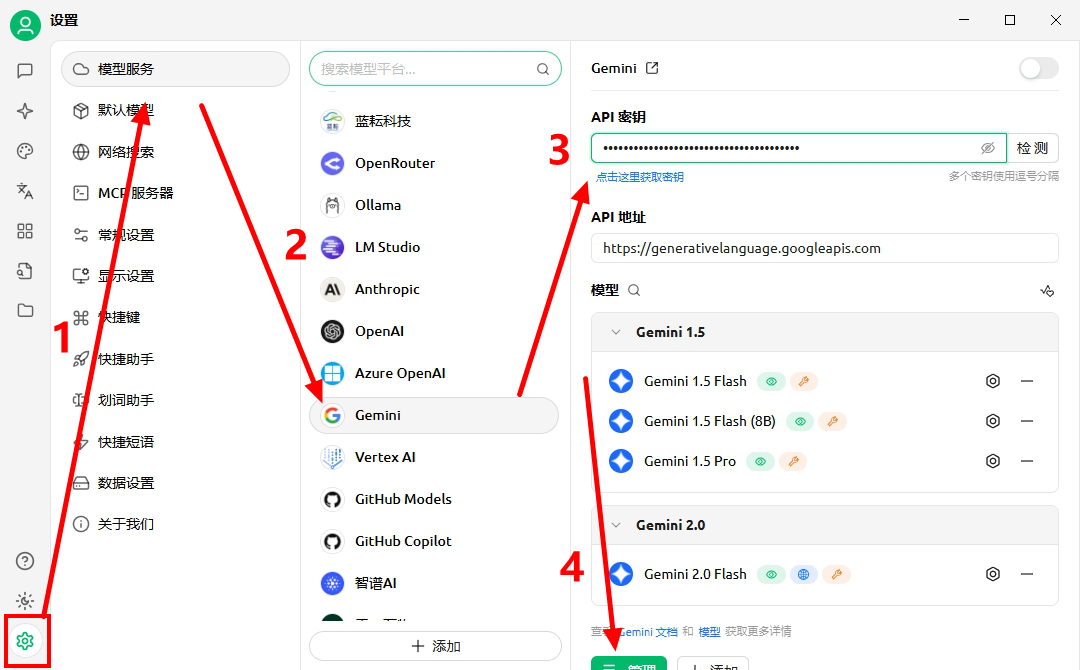Remove Gemini 2.0 Flash with minus icon
The width and height of the screenshot is (1080, 670).
point(1027,574)
